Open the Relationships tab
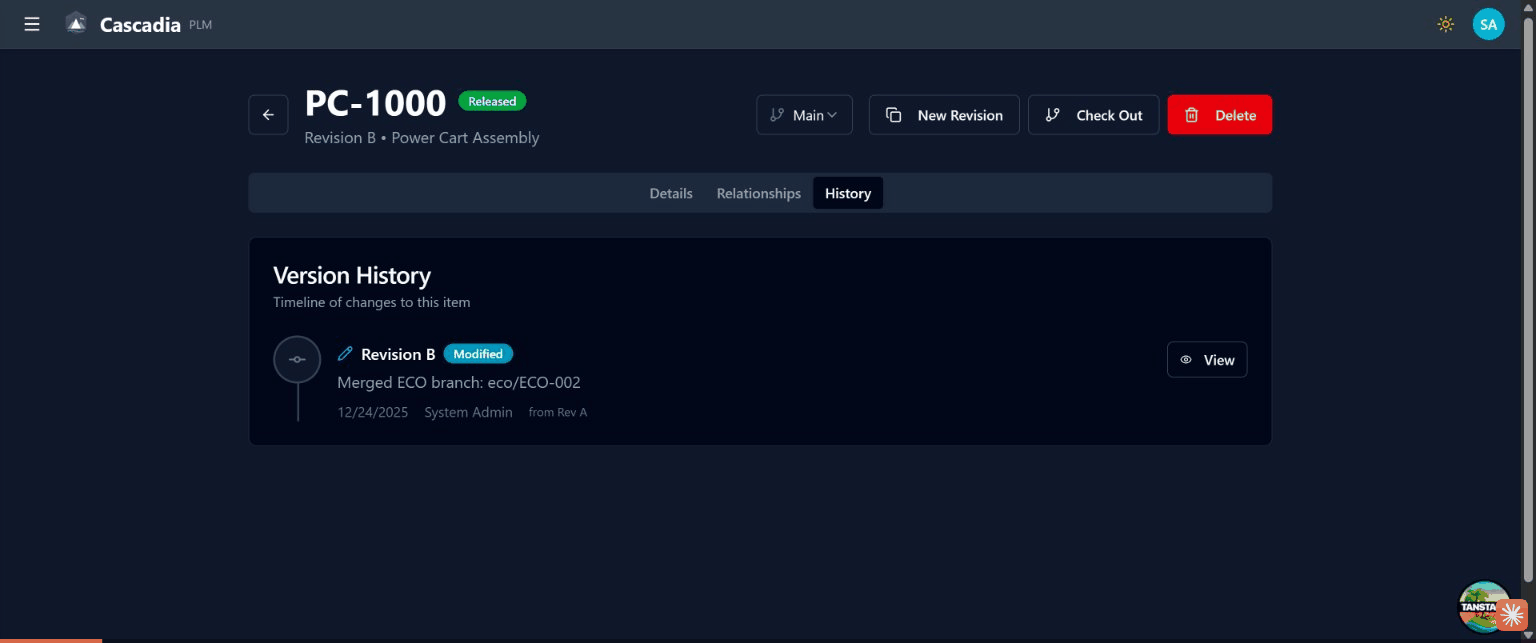The image size is (1536, 643). click(758, 193)
